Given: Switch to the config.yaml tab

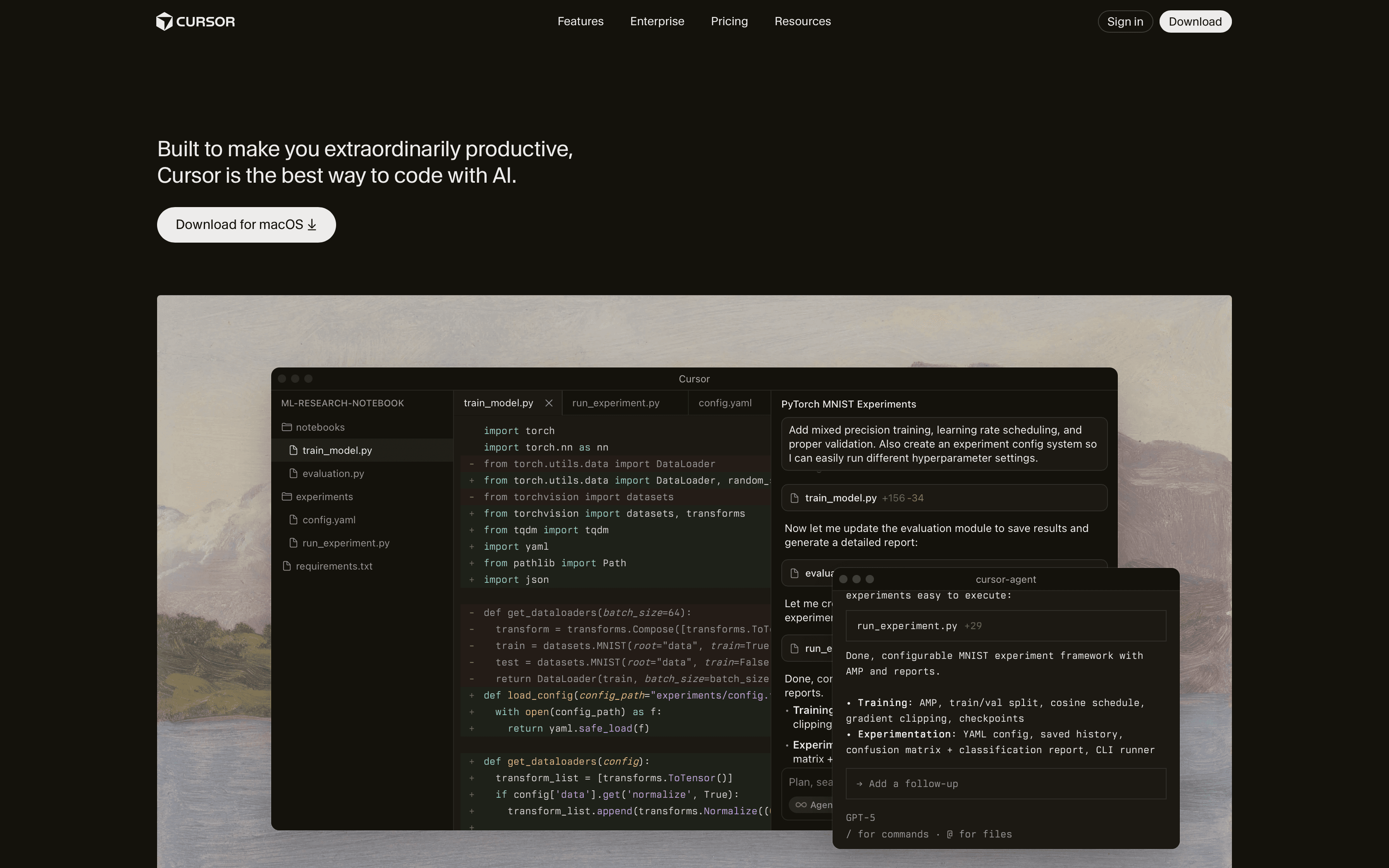Looking at the screenshot, I should click(725, 403).
